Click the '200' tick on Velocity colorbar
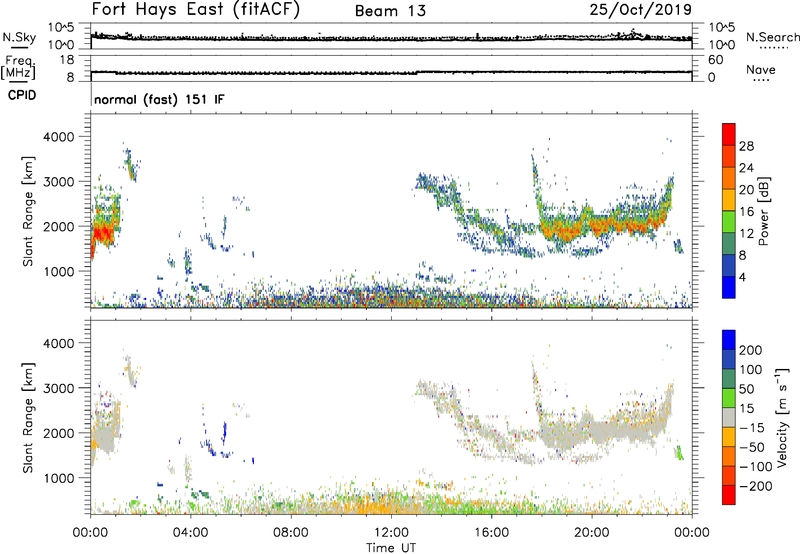Image resolution: width=800 pixels, height=554 pixels. 751,350
